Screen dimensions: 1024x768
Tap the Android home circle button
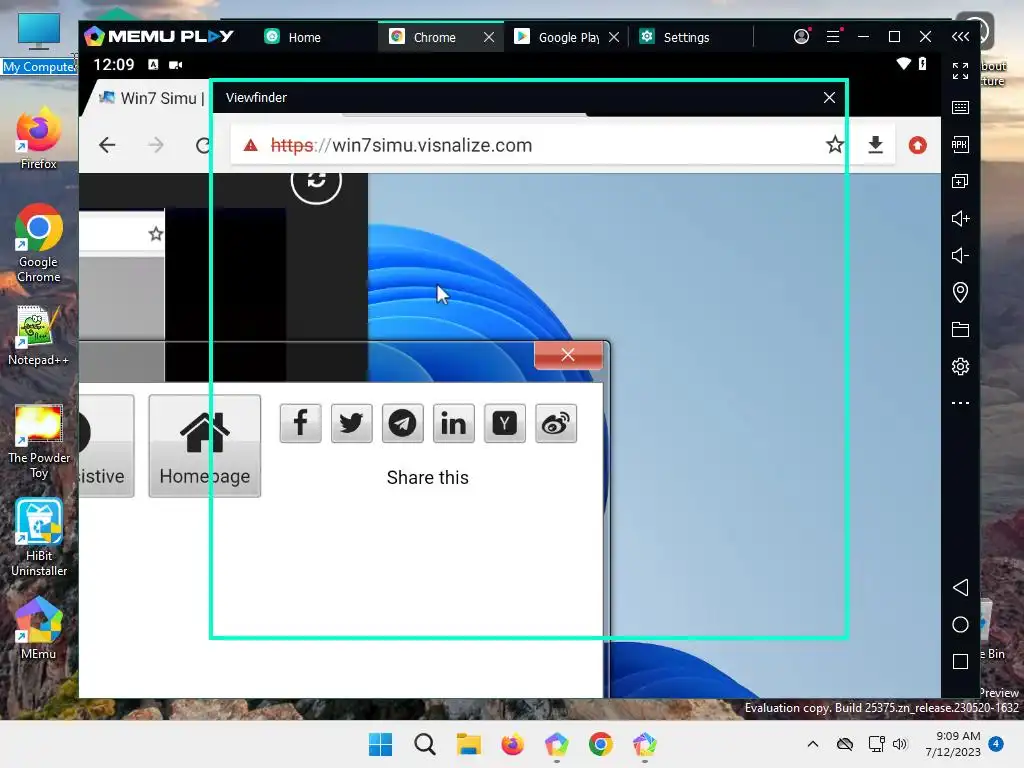tap(960, 624)
